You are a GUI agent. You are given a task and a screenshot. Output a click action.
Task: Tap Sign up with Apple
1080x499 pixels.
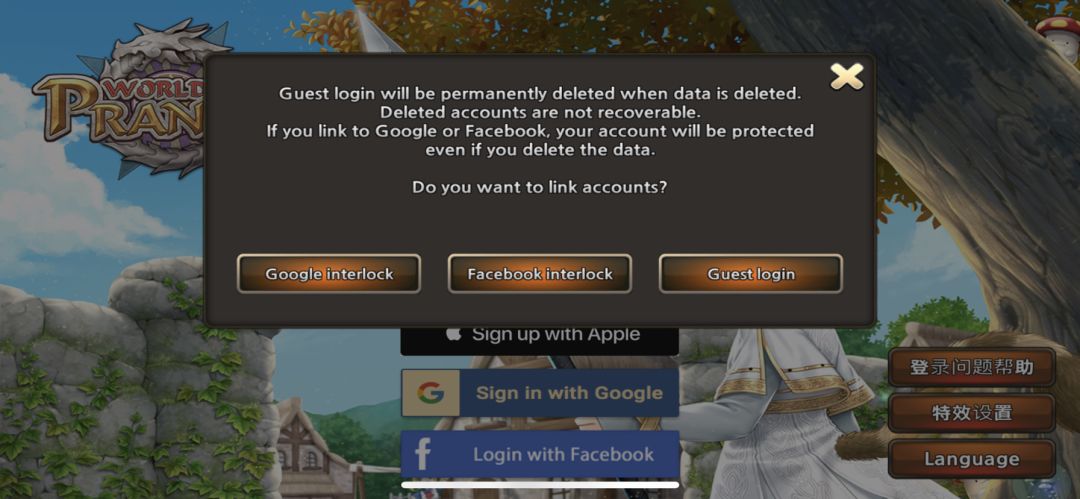coord(539,340)
